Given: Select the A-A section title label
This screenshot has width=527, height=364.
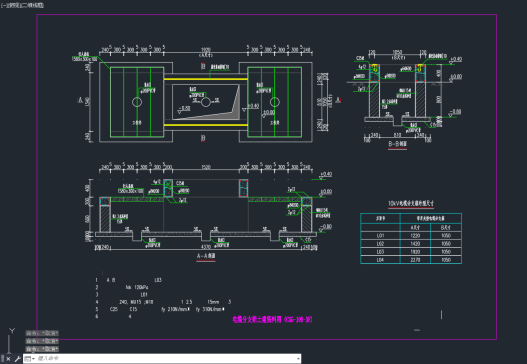Looking at the screenshot, I should point(206,256).
